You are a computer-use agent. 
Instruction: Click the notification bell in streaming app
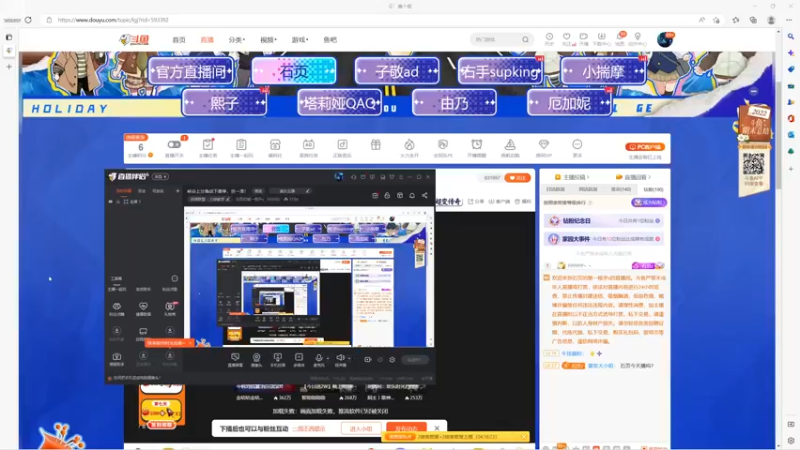pos(412,195)
